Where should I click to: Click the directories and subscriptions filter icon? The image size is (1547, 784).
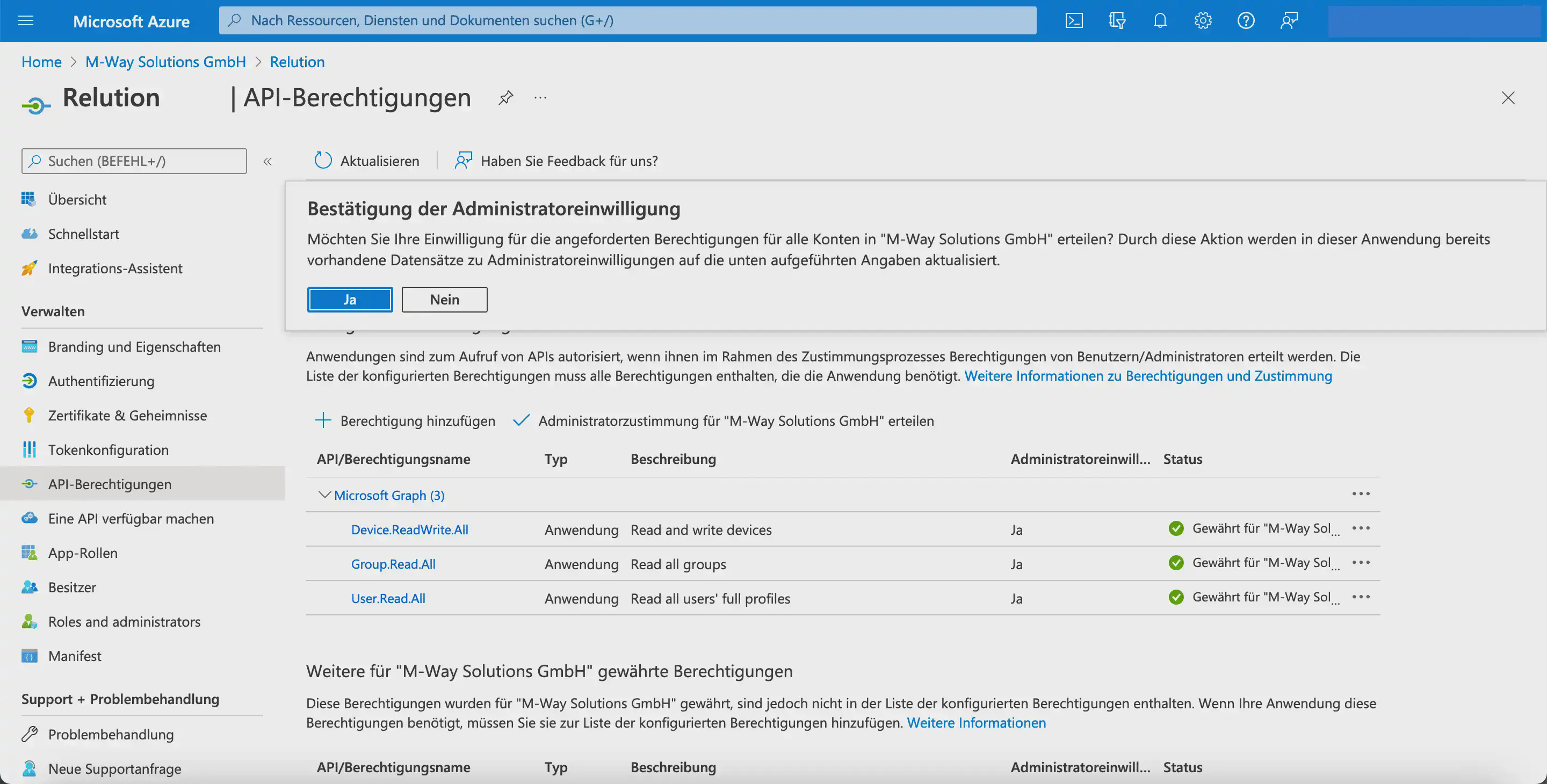(1116, 20)
